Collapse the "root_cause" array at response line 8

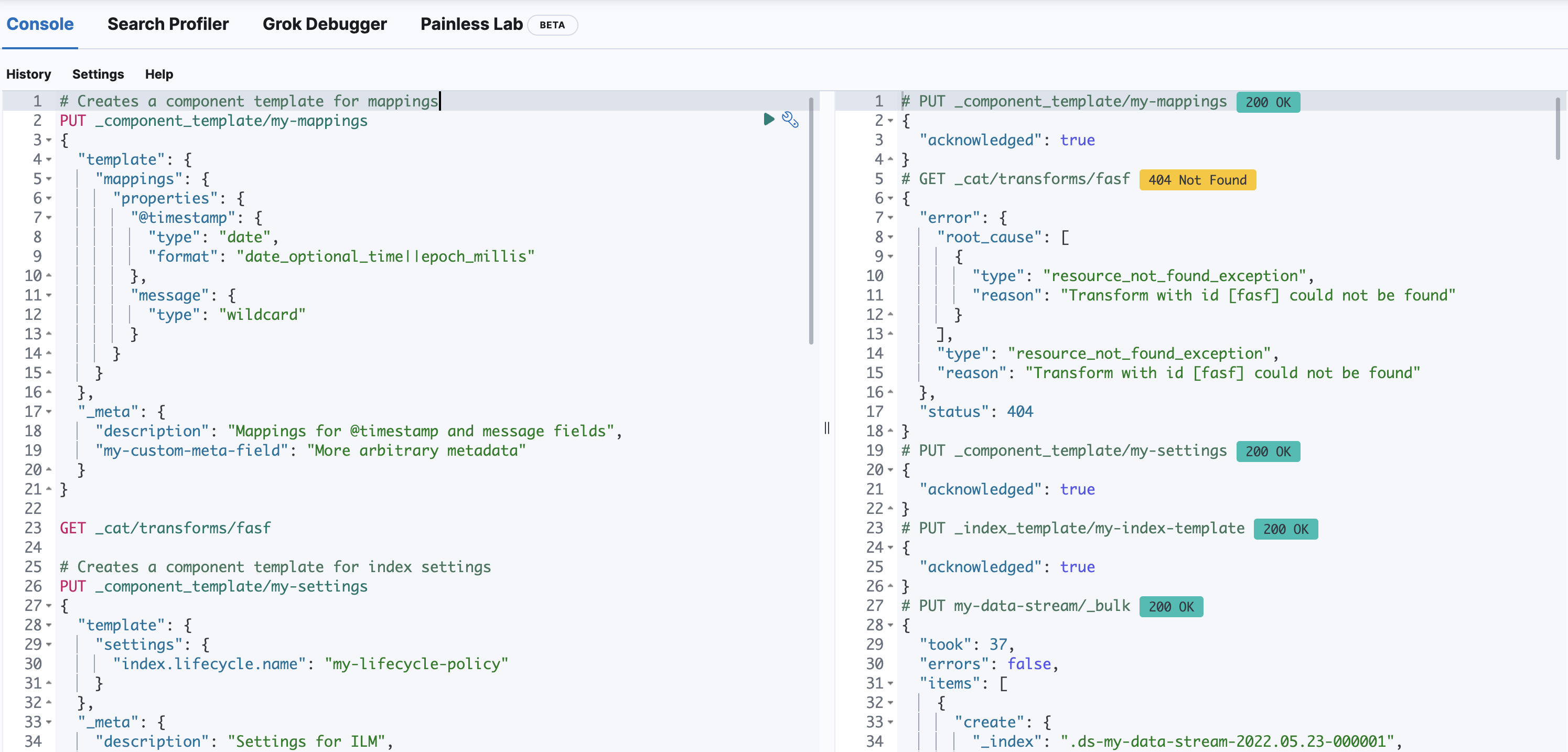tap(890, 238)
